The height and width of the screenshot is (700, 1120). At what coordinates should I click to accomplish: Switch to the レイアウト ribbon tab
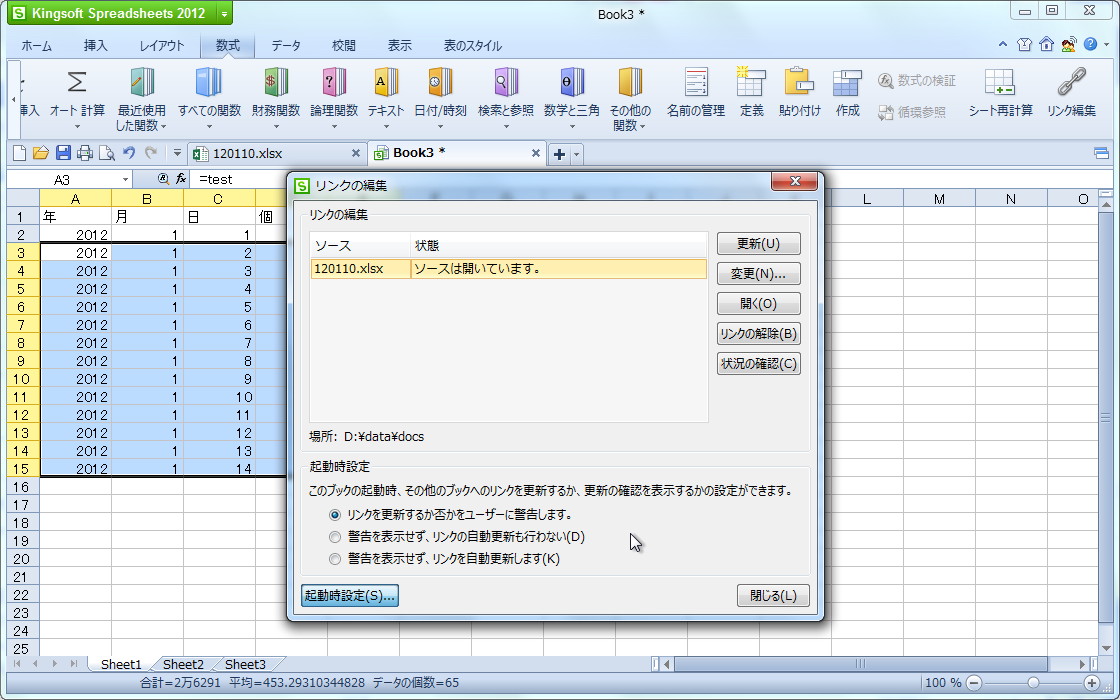point(161,46)
